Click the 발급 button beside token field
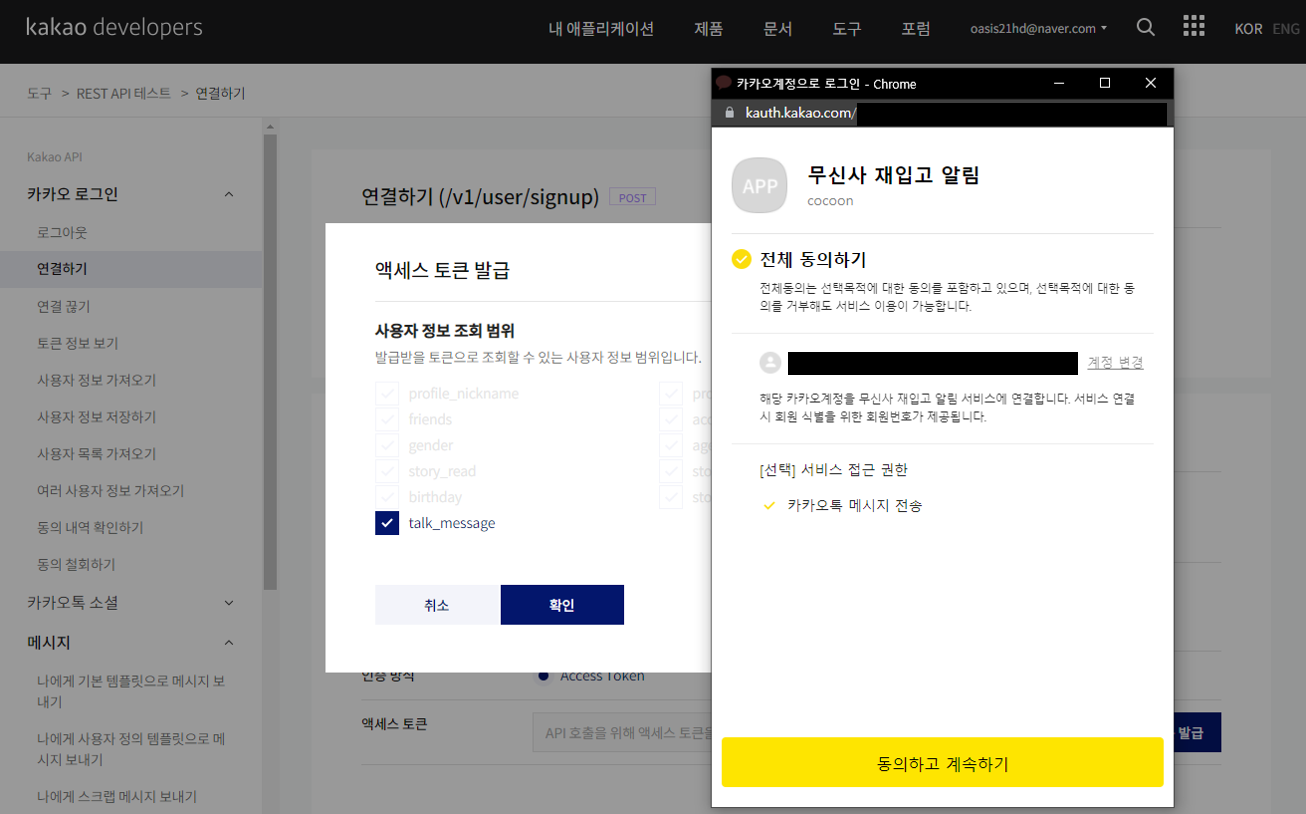The width and height of the screenshot is (1306, 814). click(x=1193, y=732)
